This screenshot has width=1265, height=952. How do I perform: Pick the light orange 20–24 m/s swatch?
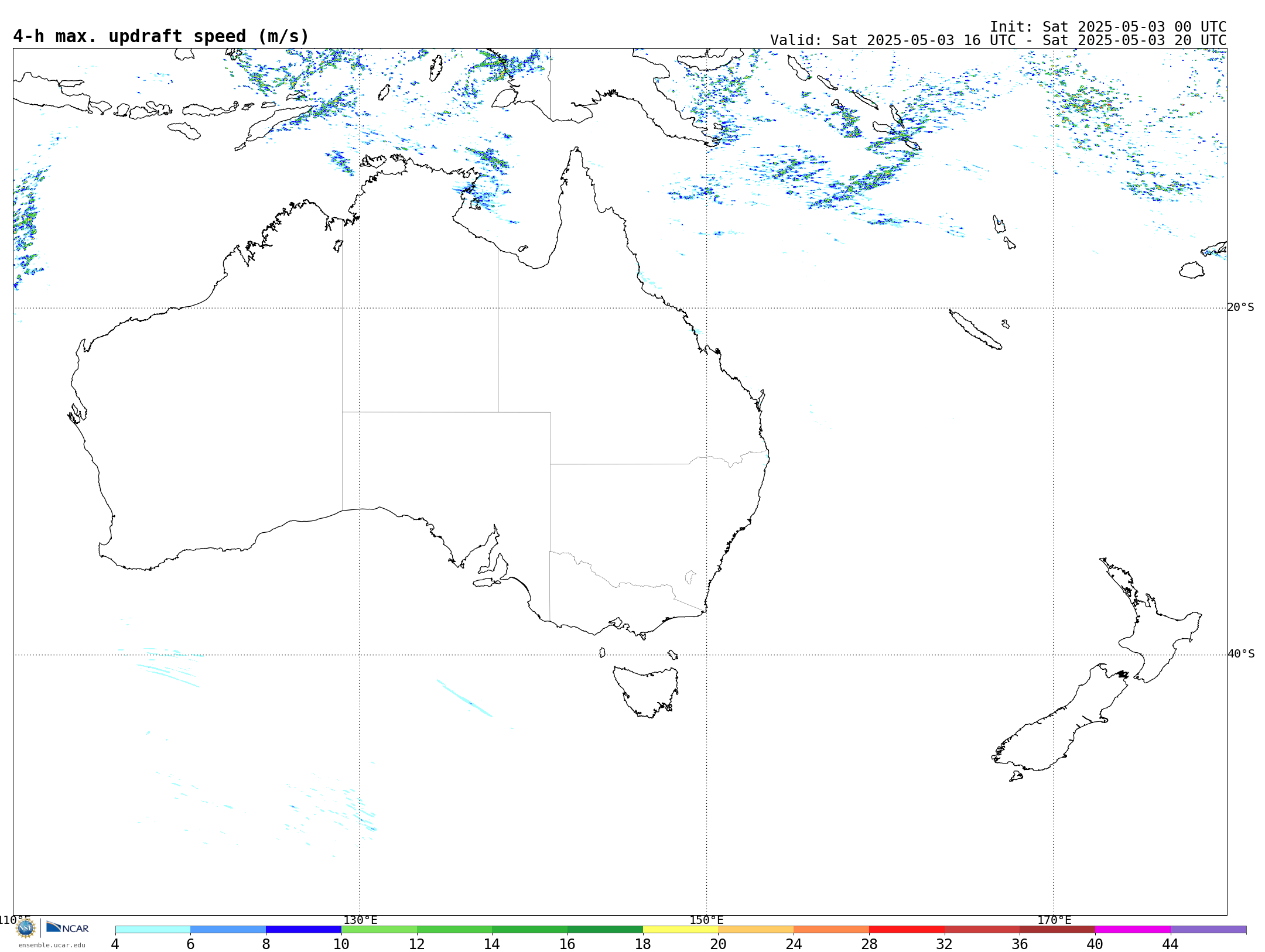(756, 930)
